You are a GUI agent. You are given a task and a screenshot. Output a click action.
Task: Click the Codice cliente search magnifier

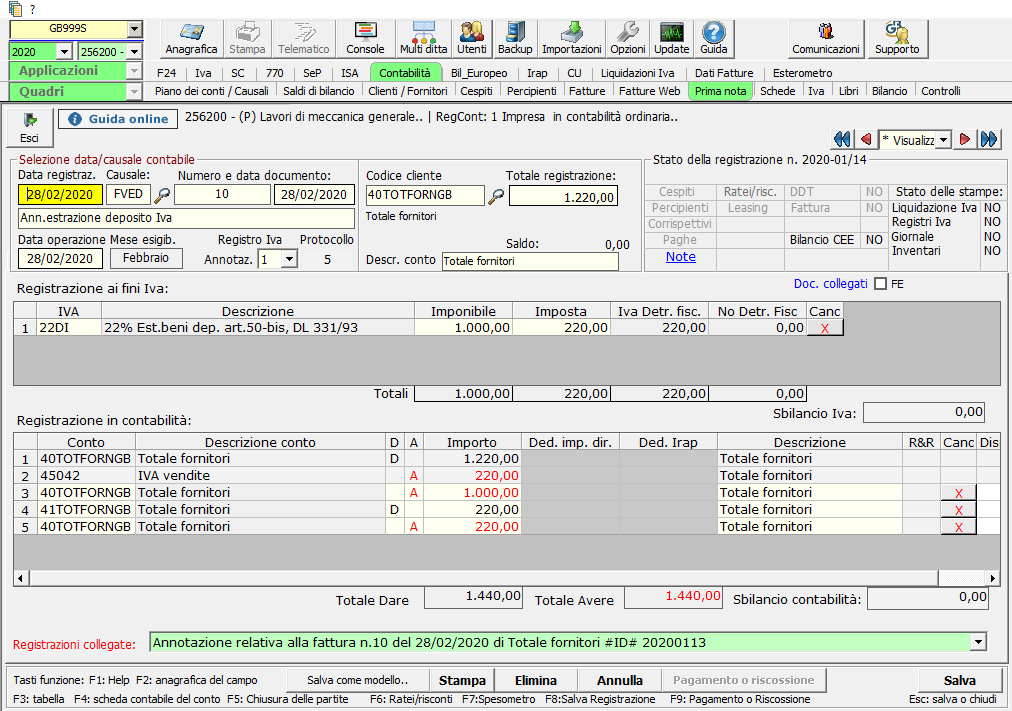click(496, 196)
